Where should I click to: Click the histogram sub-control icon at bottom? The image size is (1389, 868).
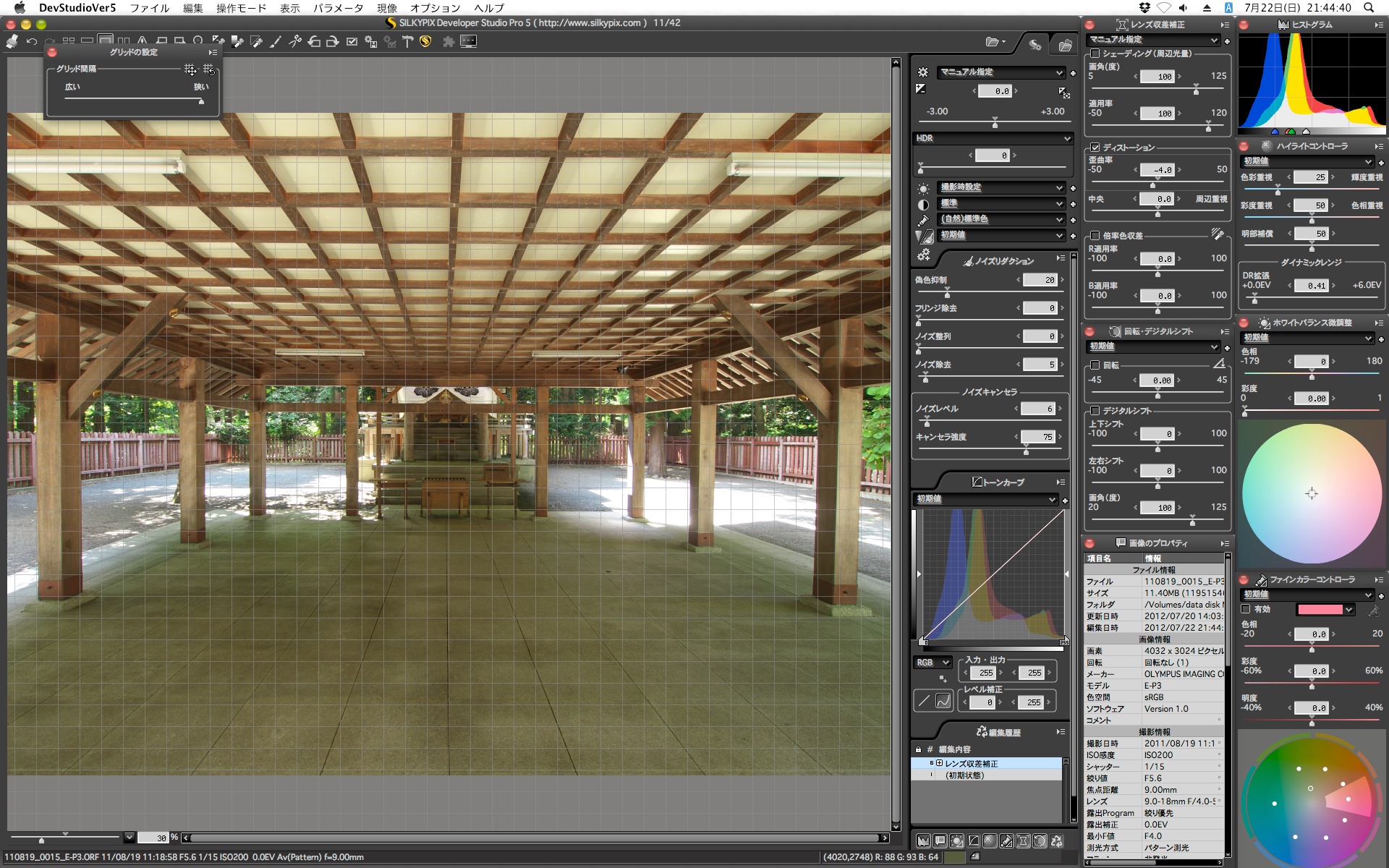(923, 841)
